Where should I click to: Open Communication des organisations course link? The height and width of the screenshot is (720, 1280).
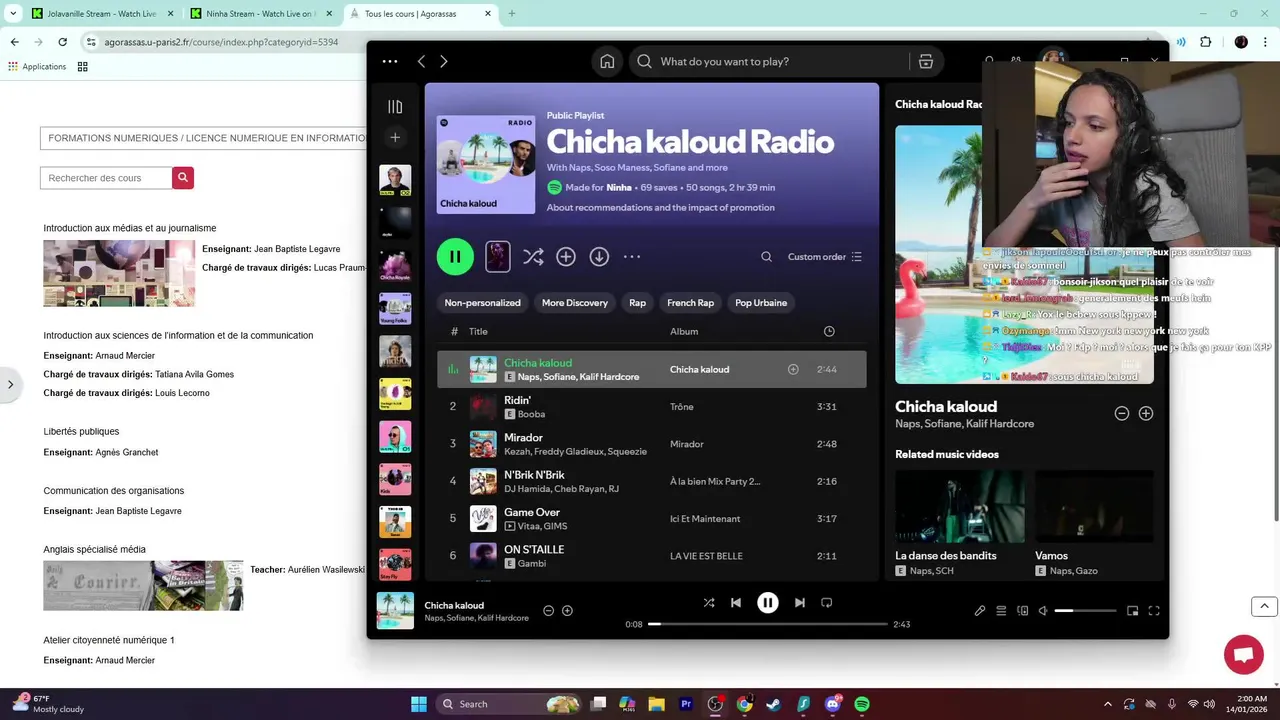[114, 490]
